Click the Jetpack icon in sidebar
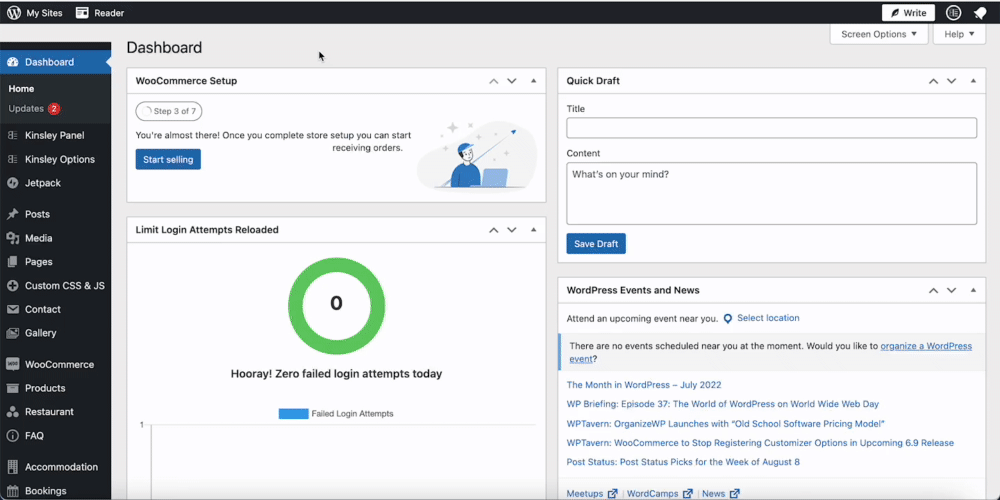 [12, 183]
